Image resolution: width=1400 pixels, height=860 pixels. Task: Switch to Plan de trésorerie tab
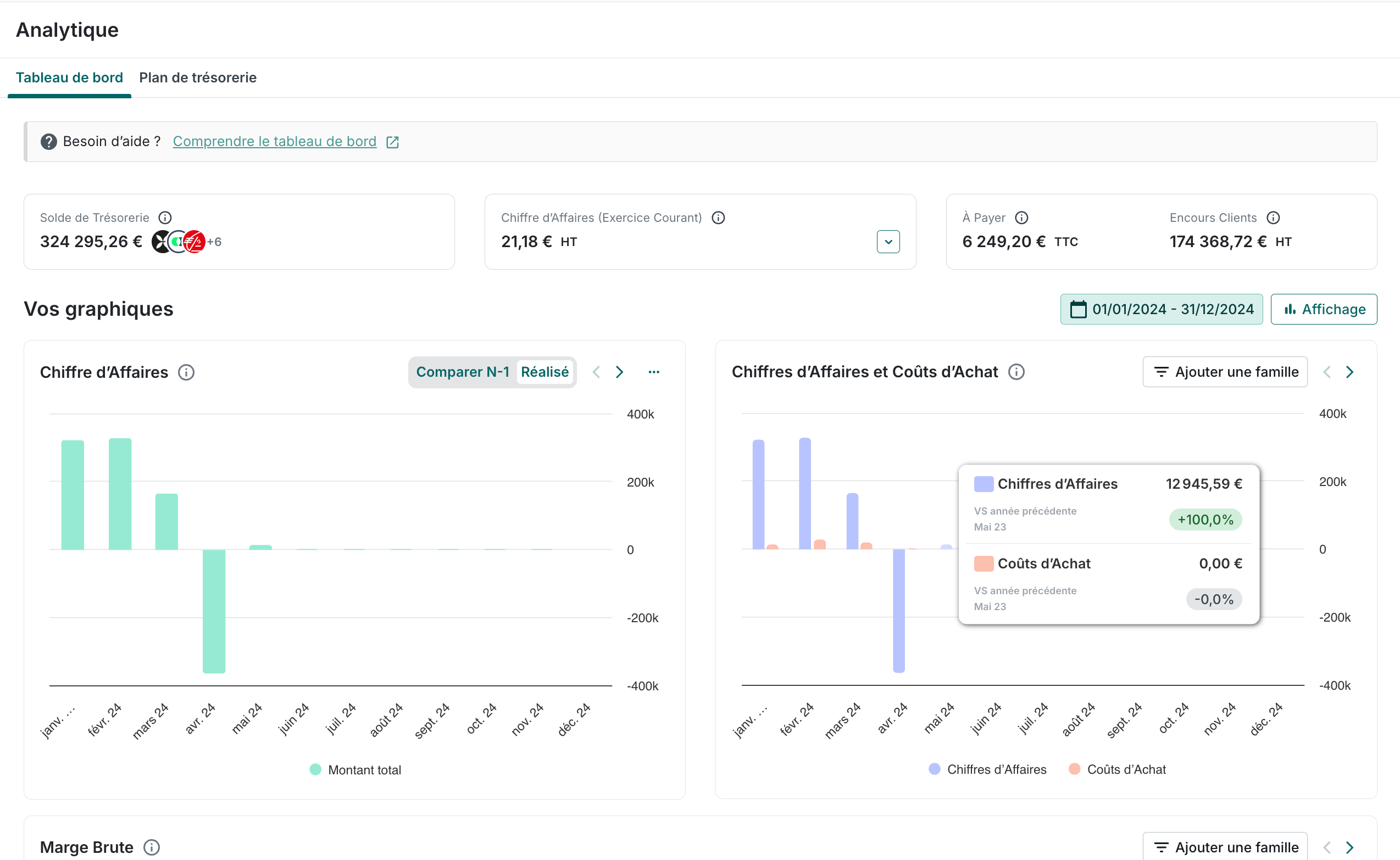[x=197, y=77]
